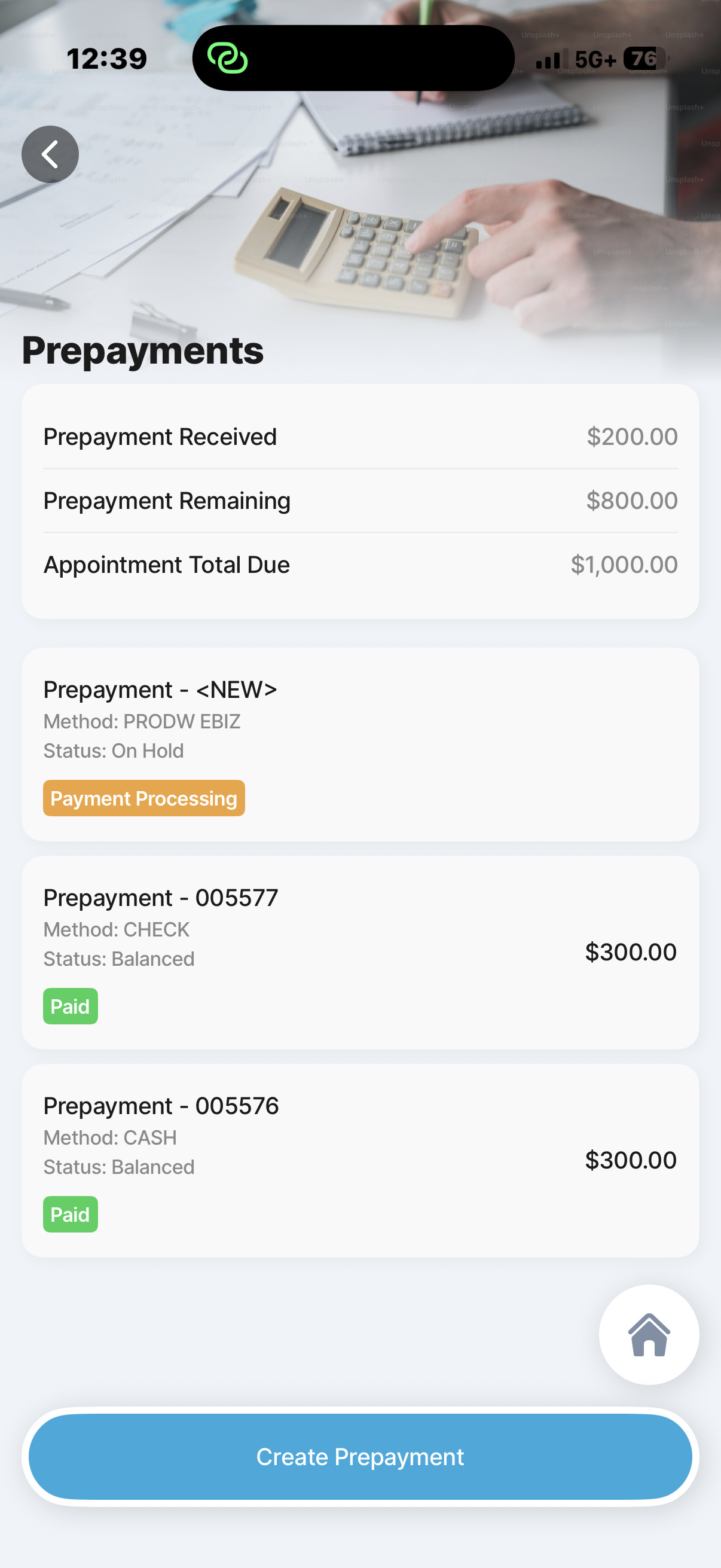
Task: Tap the battery level indicator
Action: [x=646, y=59]
